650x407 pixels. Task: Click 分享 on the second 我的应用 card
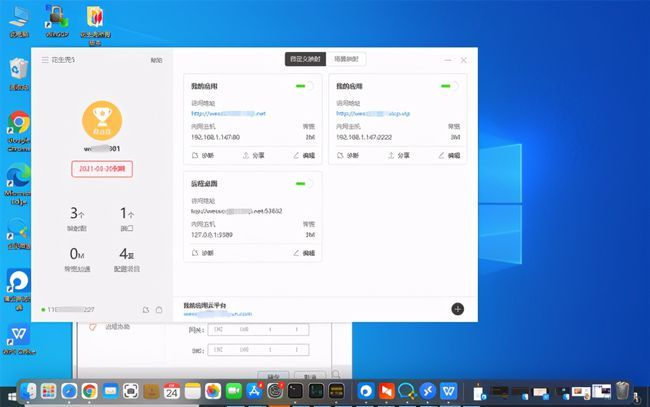pos(398,155)
